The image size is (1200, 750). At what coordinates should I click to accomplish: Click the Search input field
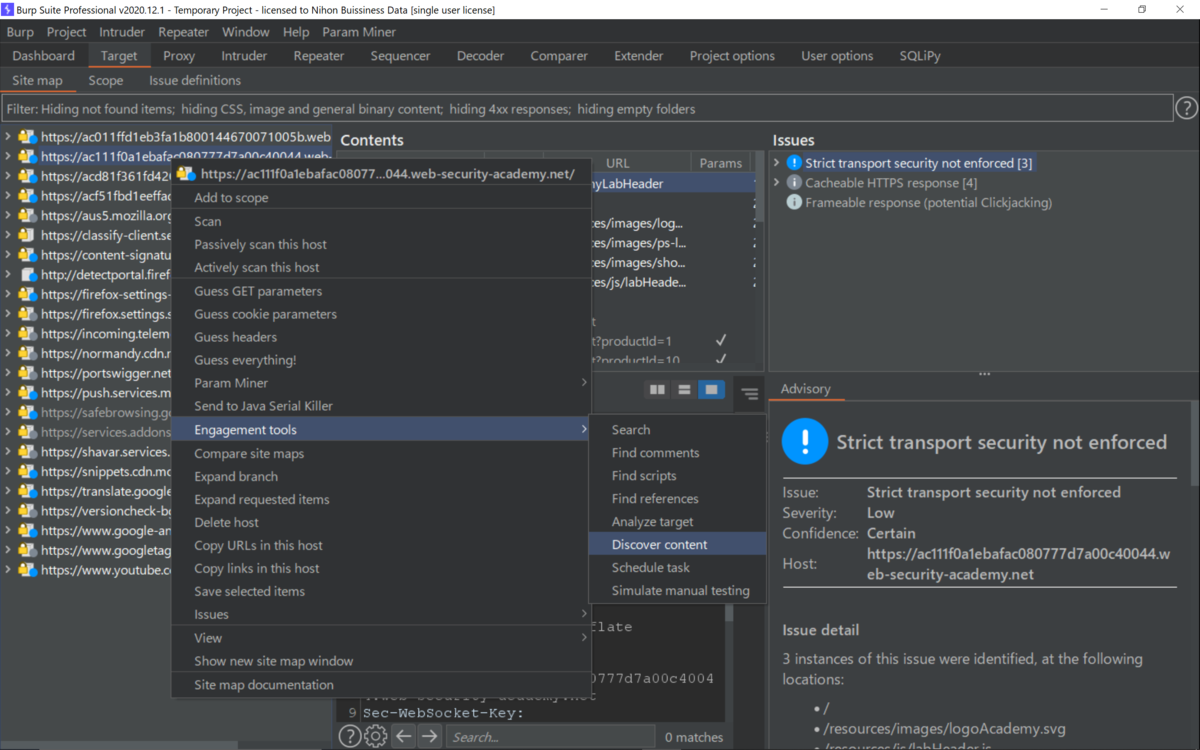[x=551, y=736]
